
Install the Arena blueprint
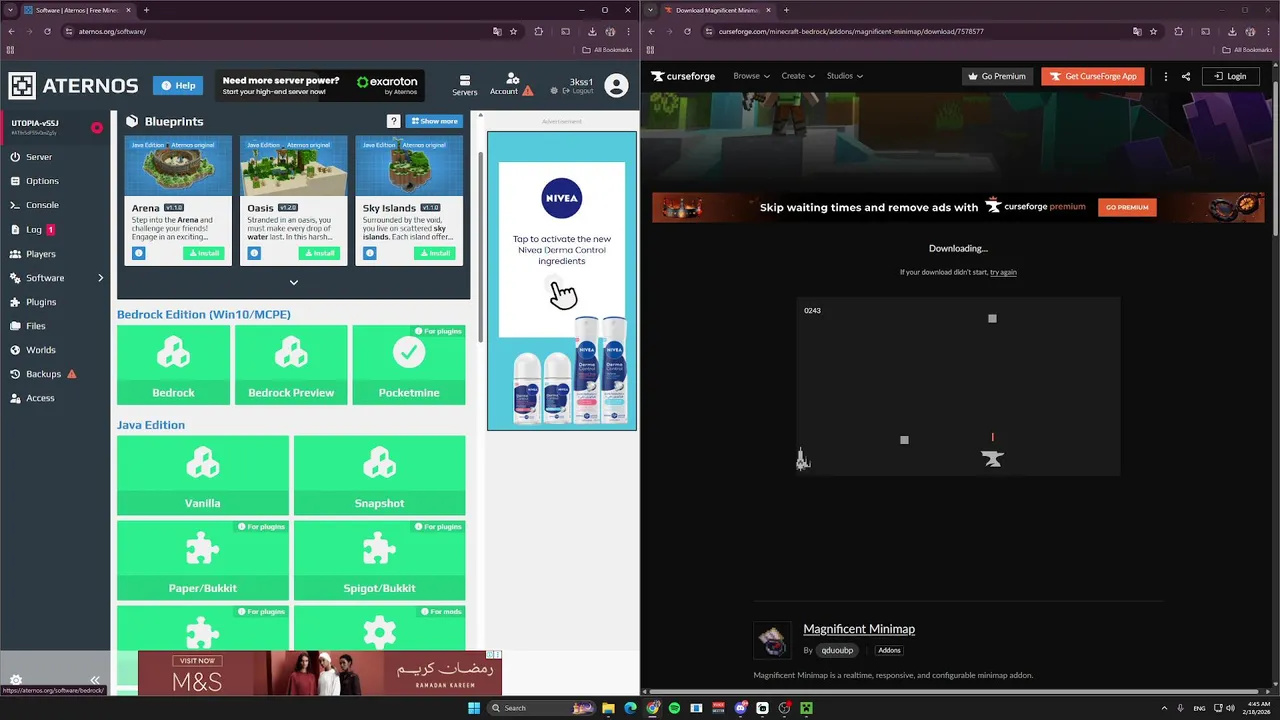point(204,253)
